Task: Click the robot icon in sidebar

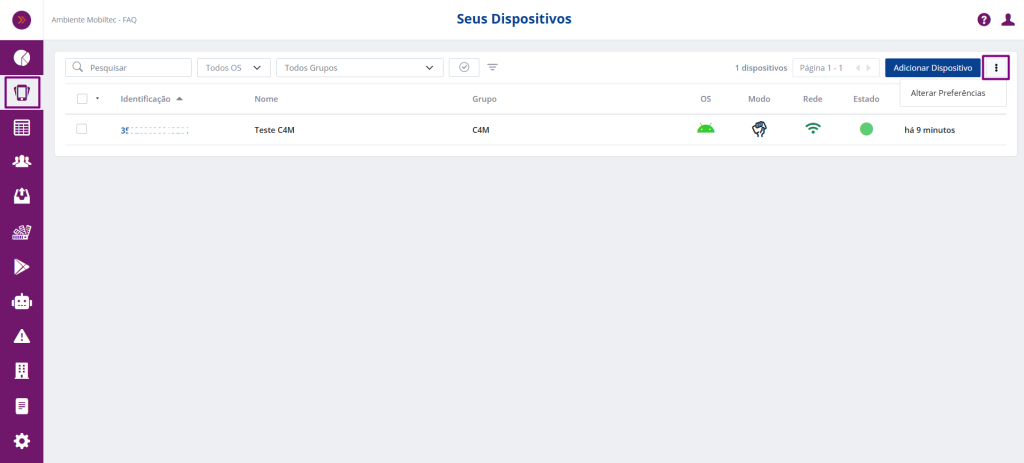Action: coord(21,301)
